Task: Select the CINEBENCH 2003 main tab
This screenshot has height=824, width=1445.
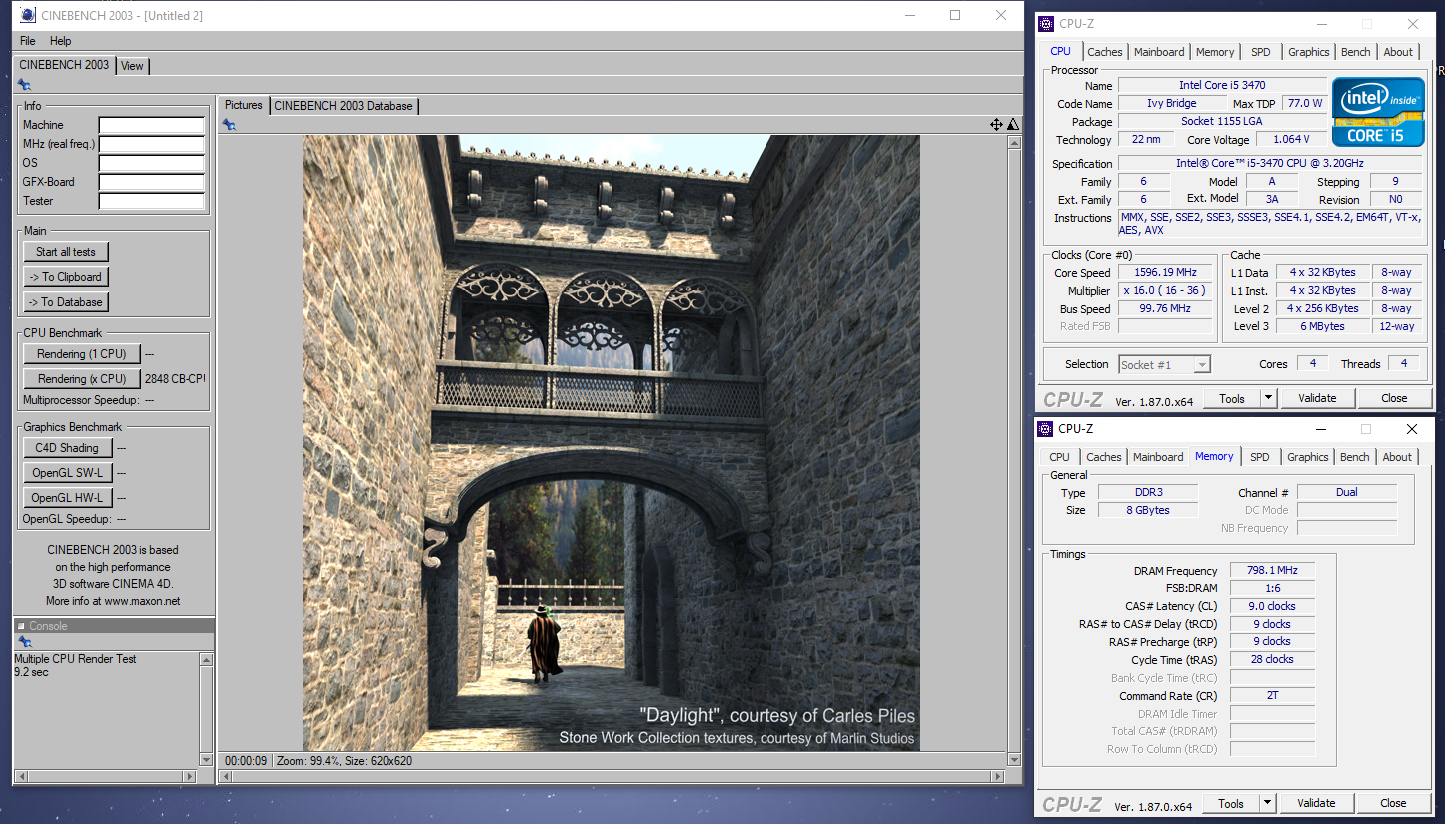Action: coord(64,65)
